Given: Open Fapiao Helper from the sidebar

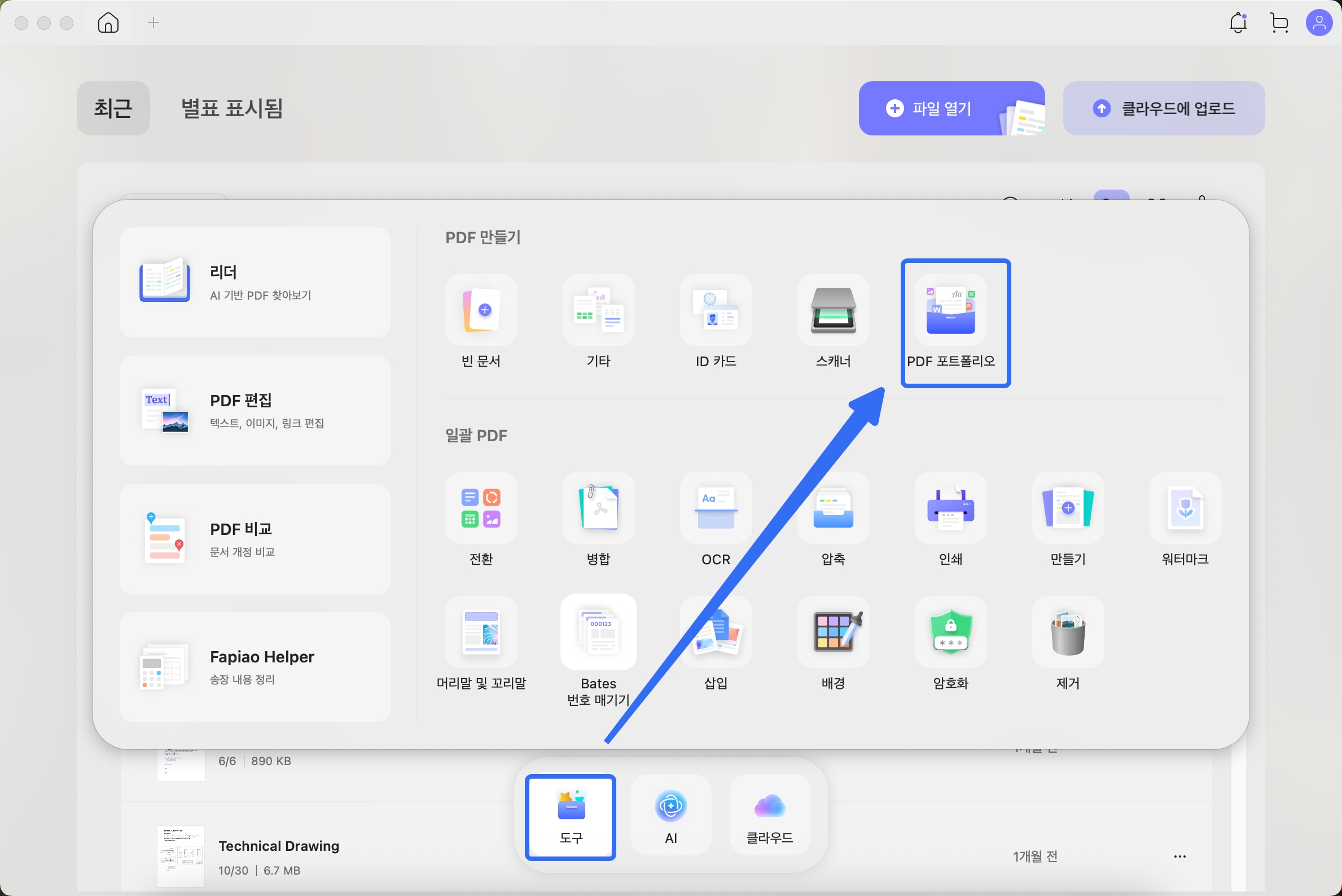Looking at the screenshot, I should [255, 667].
